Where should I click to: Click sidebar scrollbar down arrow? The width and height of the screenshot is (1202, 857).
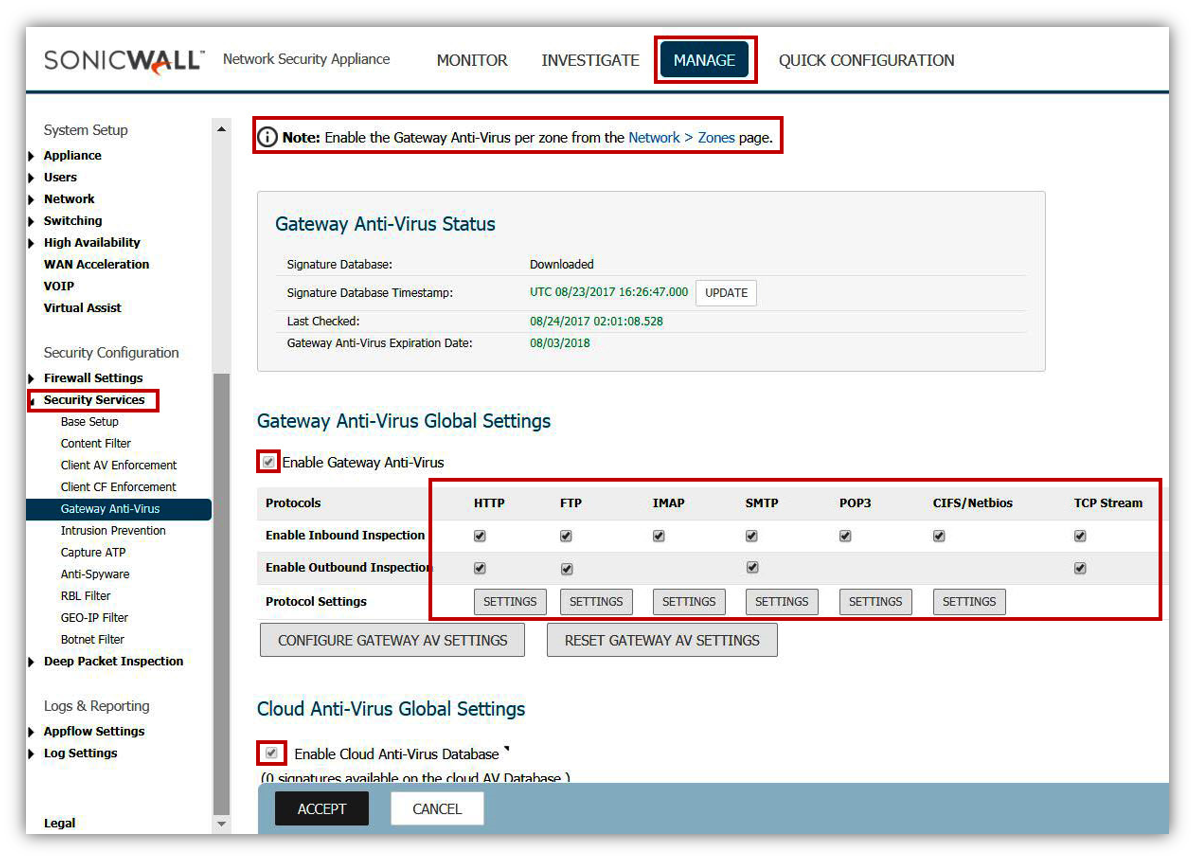pyautogui.click(x=222, y=824)
